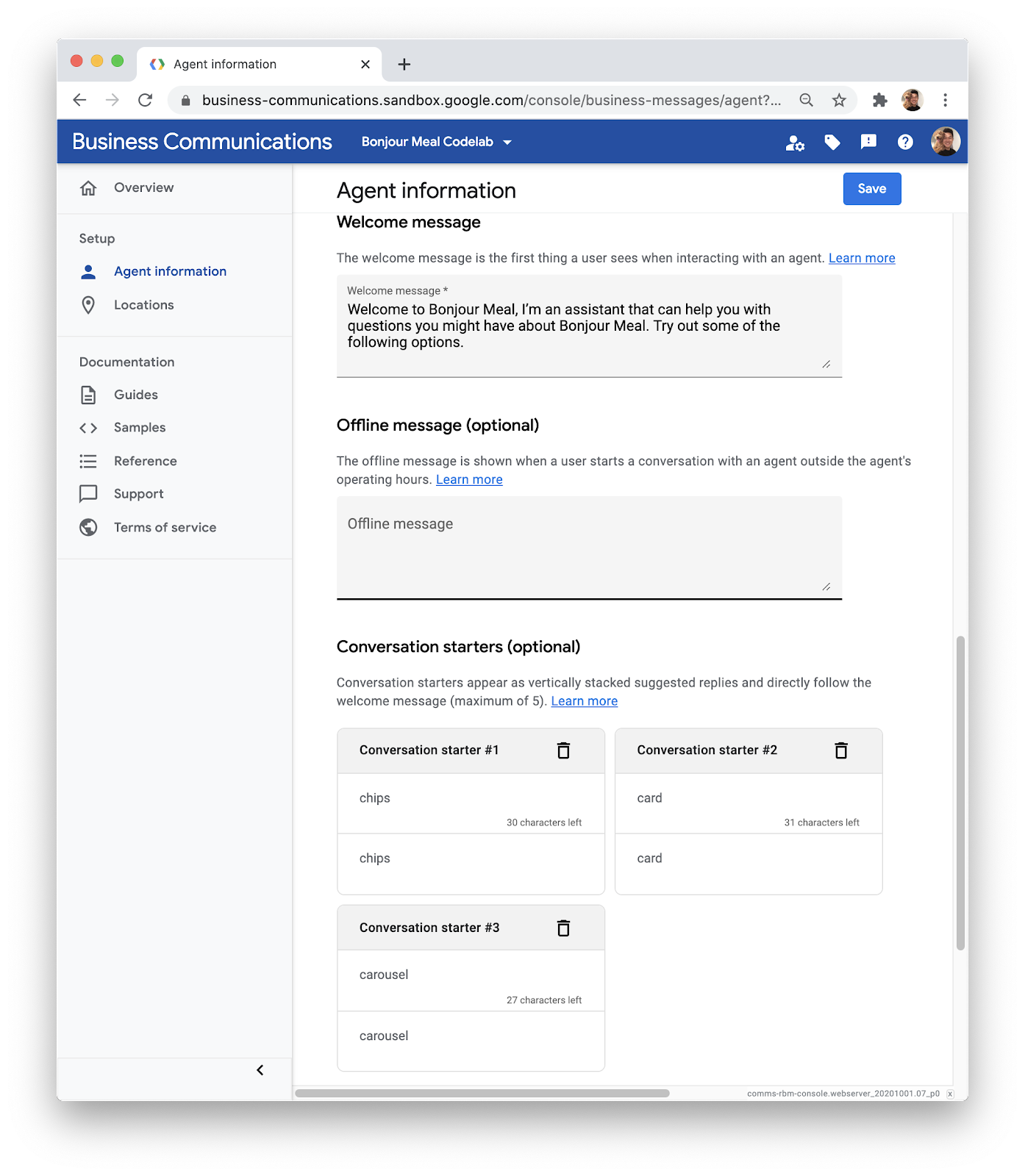Collapse the left sidebar navigation
Viewport: 1025px width, 1176px height.
(260, 1070)
